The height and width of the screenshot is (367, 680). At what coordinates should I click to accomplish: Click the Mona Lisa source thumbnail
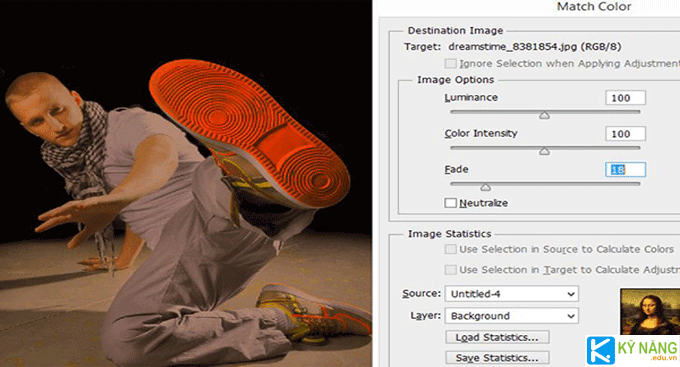(650, 312)
